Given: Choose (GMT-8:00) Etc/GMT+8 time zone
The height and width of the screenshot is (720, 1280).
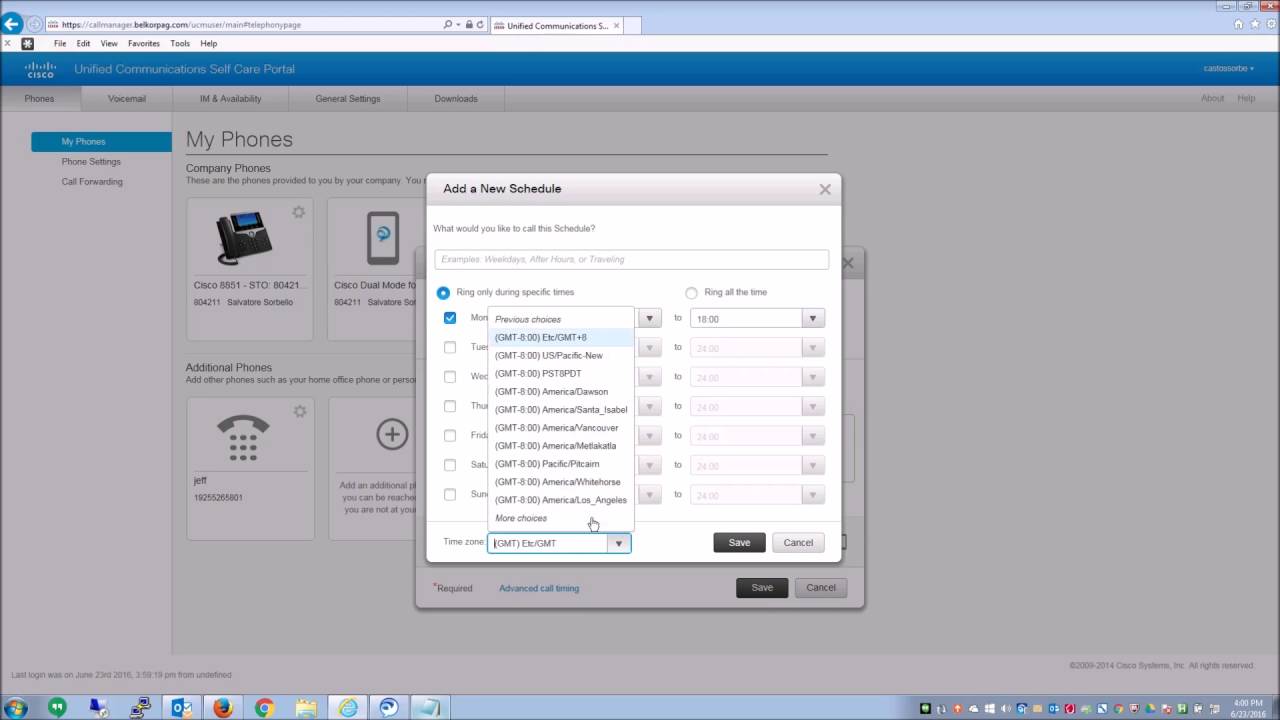Looking at the screenshot, I should coord(560,338).
